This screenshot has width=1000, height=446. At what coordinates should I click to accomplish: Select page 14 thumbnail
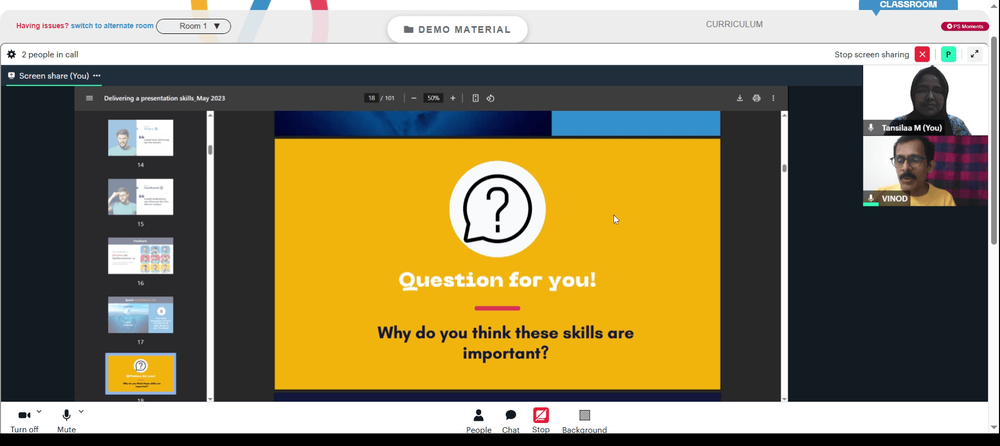[140, 138]
